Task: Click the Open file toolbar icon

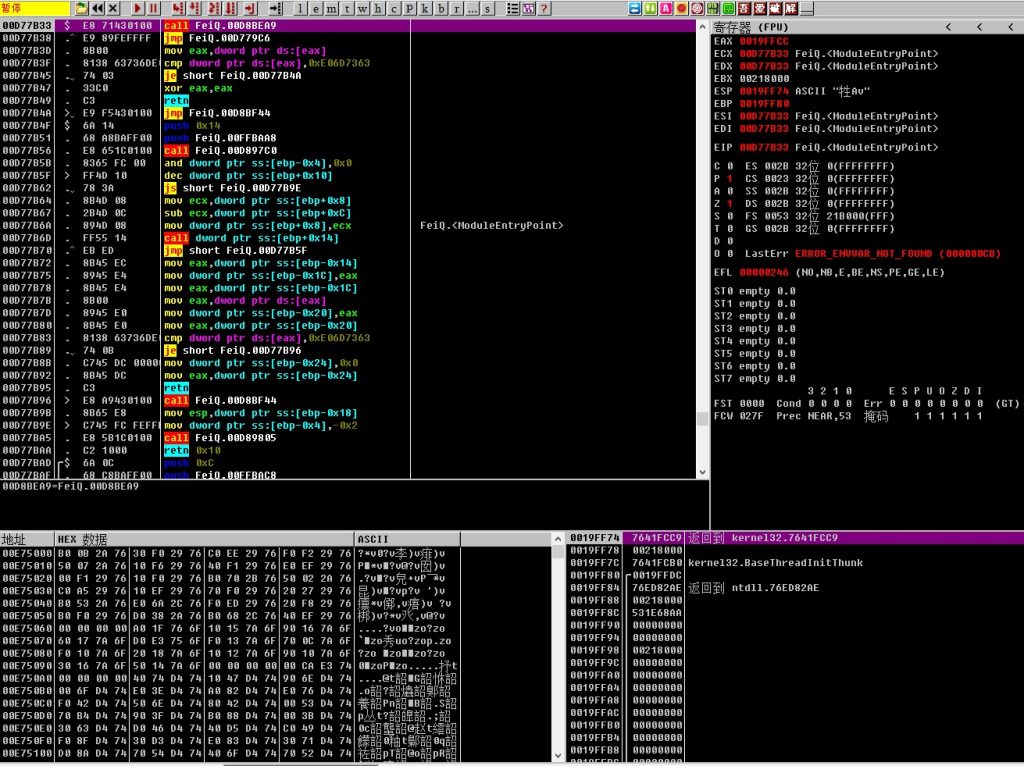Action: (82, 8)
